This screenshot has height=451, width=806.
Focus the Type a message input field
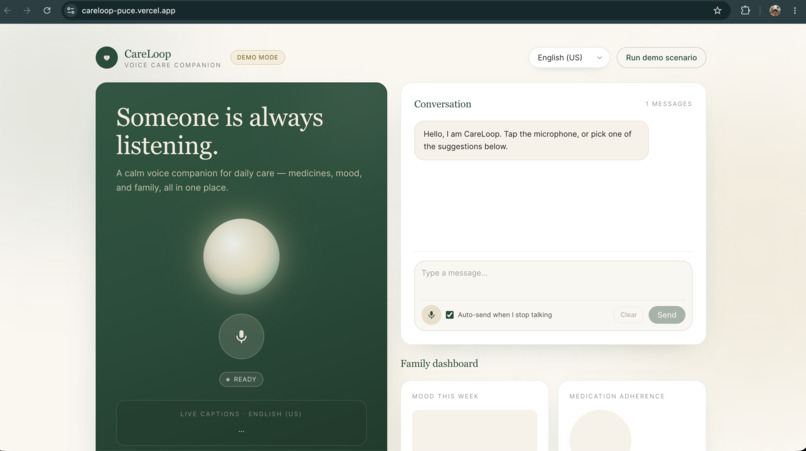[553, 280]
